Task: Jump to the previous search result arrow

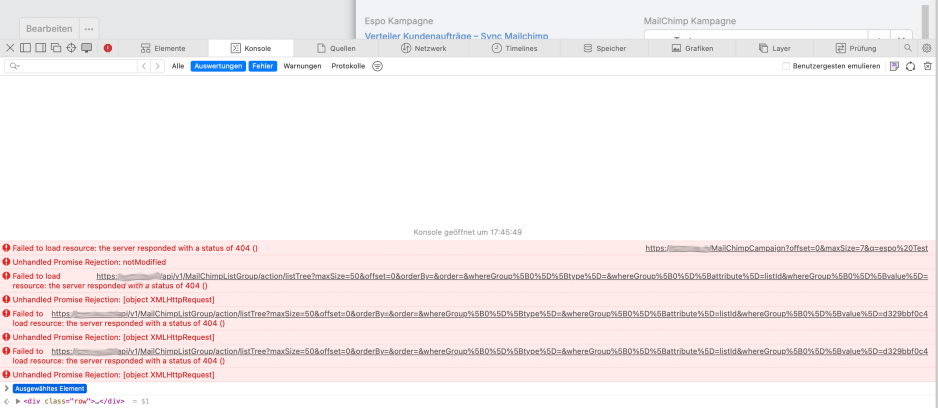Action: point(144,66)
